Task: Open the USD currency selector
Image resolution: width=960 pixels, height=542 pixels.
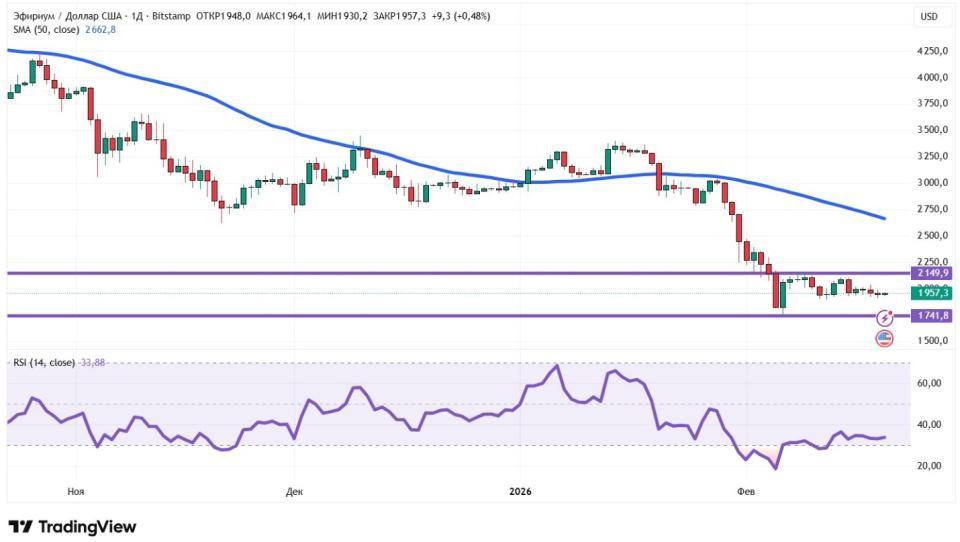Action: 929,16
